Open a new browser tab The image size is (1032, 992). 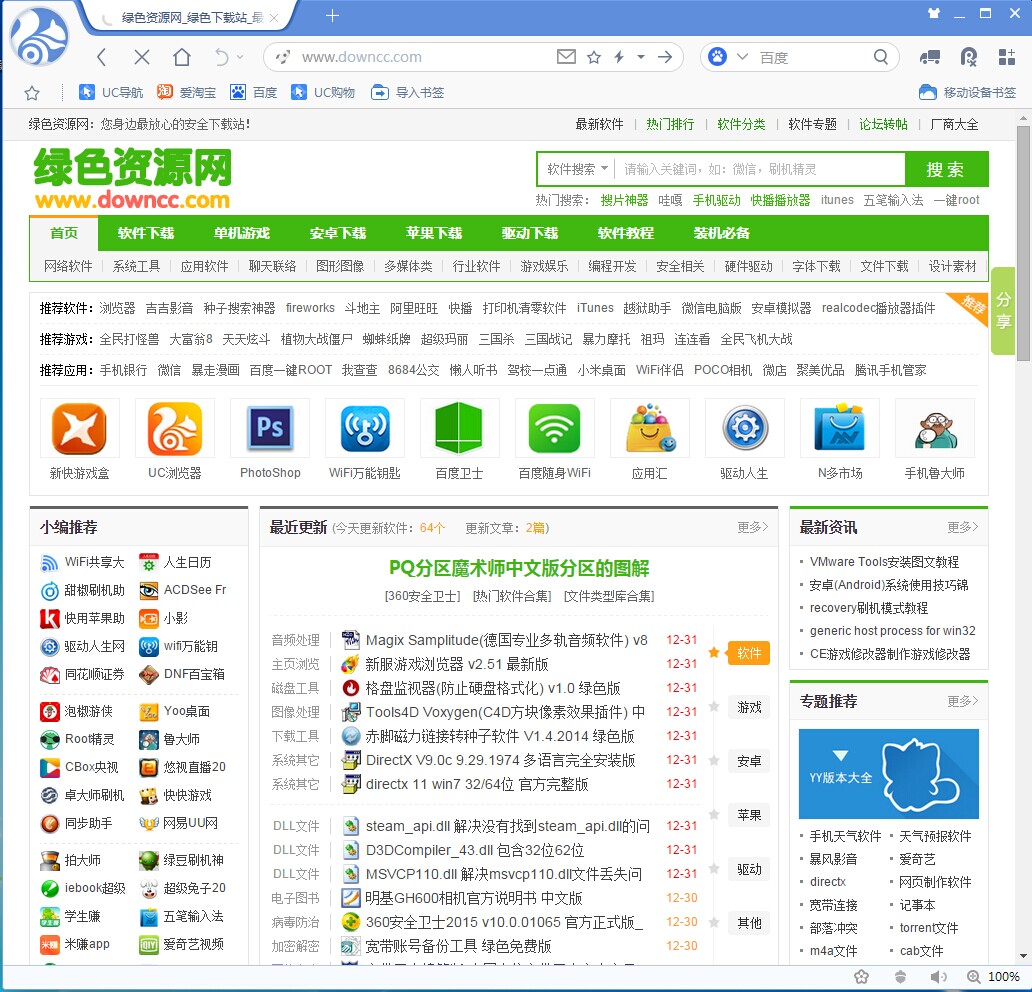(x=333, y=16)
